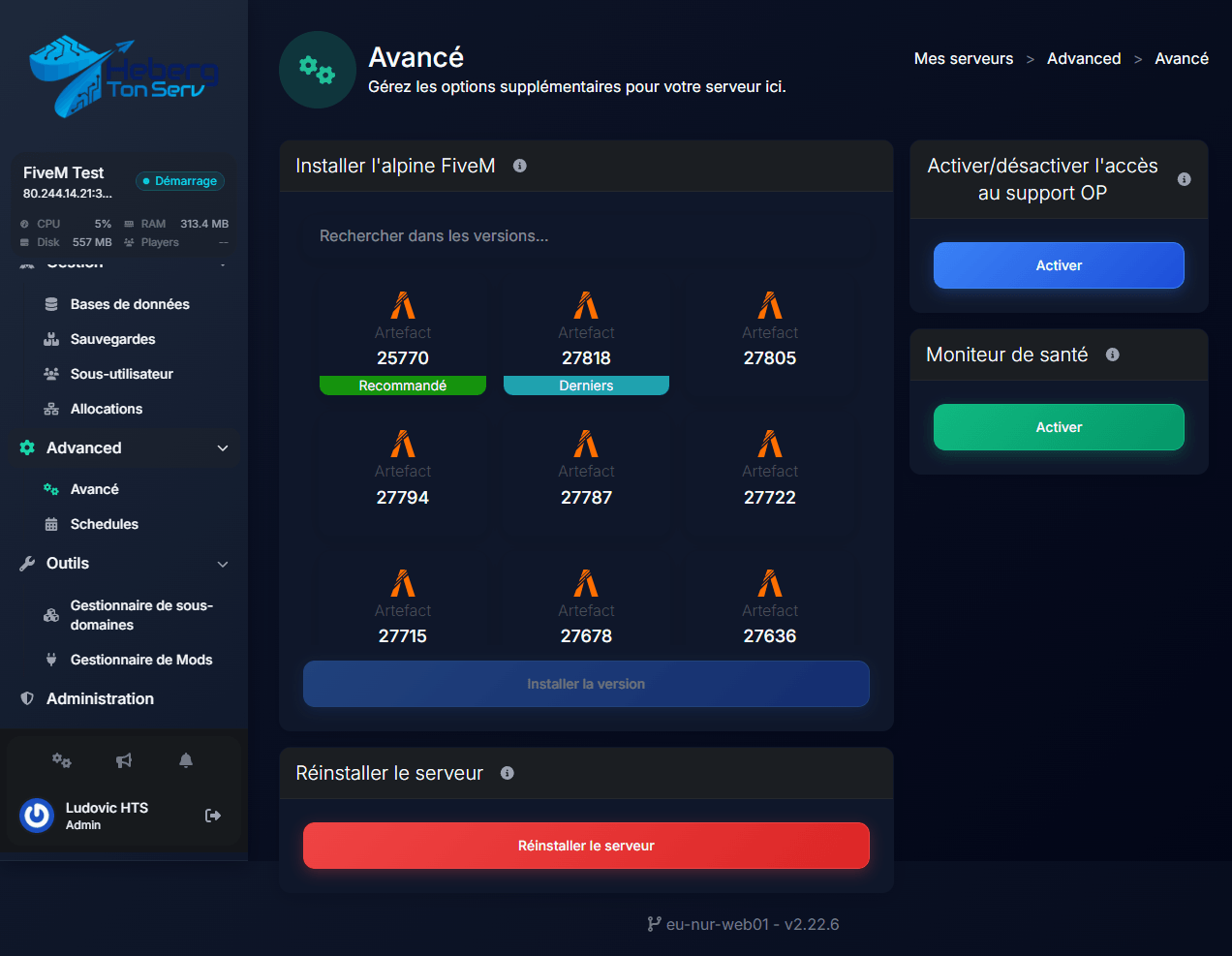This screenshot has width=1232, height=956.
Task: Click the large gears icon beside Avancé title
Action: [x=318, y=70]
